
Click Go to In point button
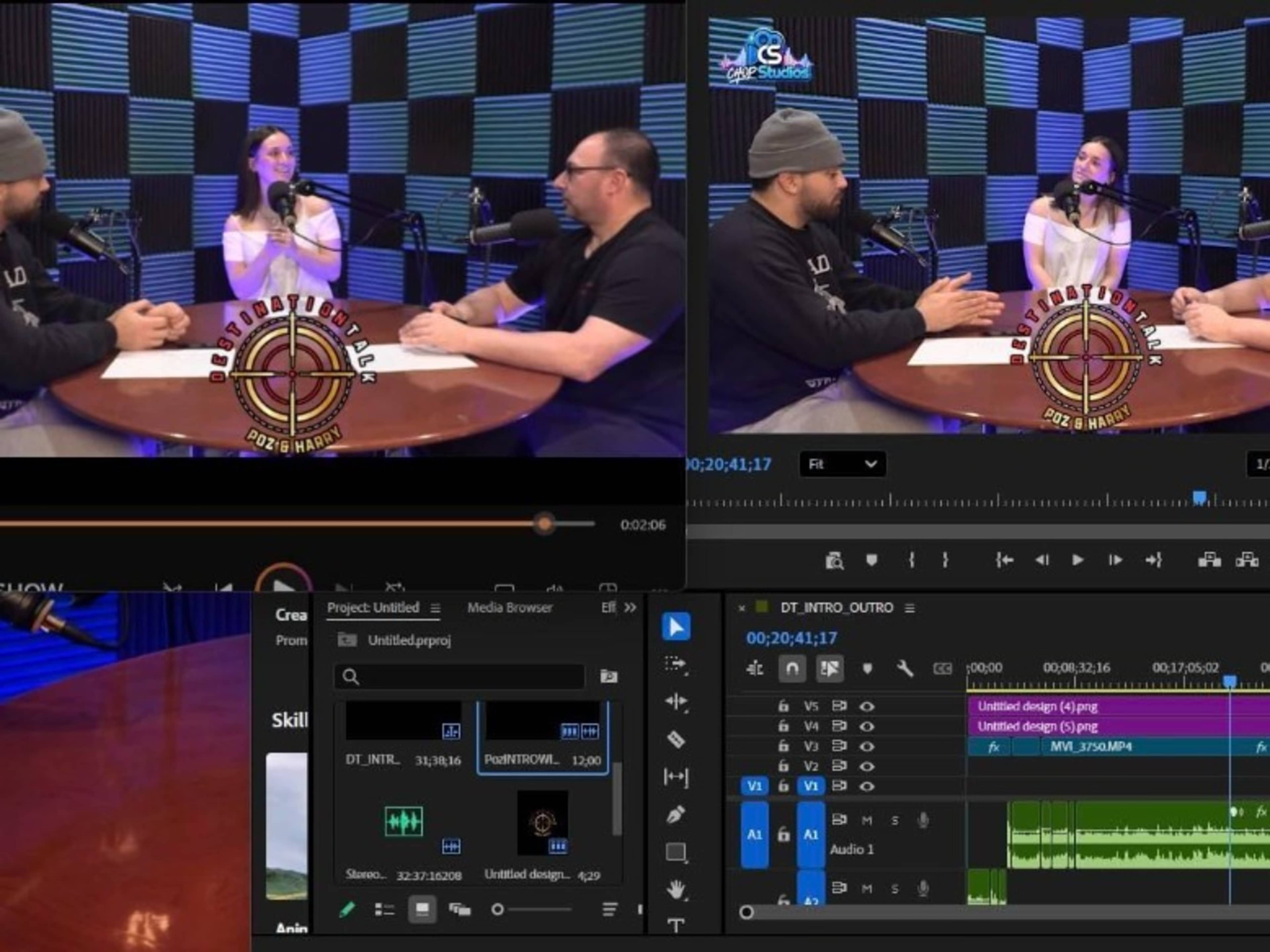[x=1004, y=560]
